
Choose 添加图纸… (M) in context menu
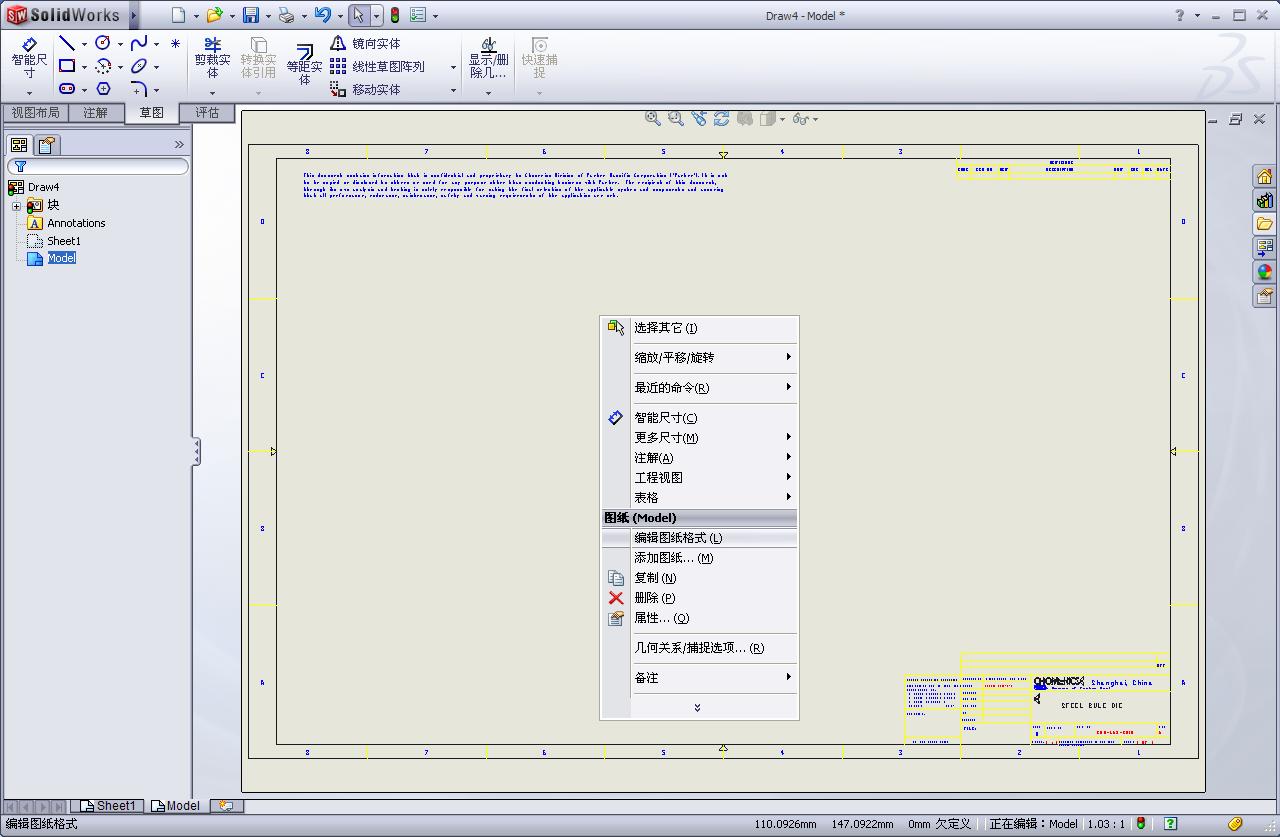[x=699, y=557]
